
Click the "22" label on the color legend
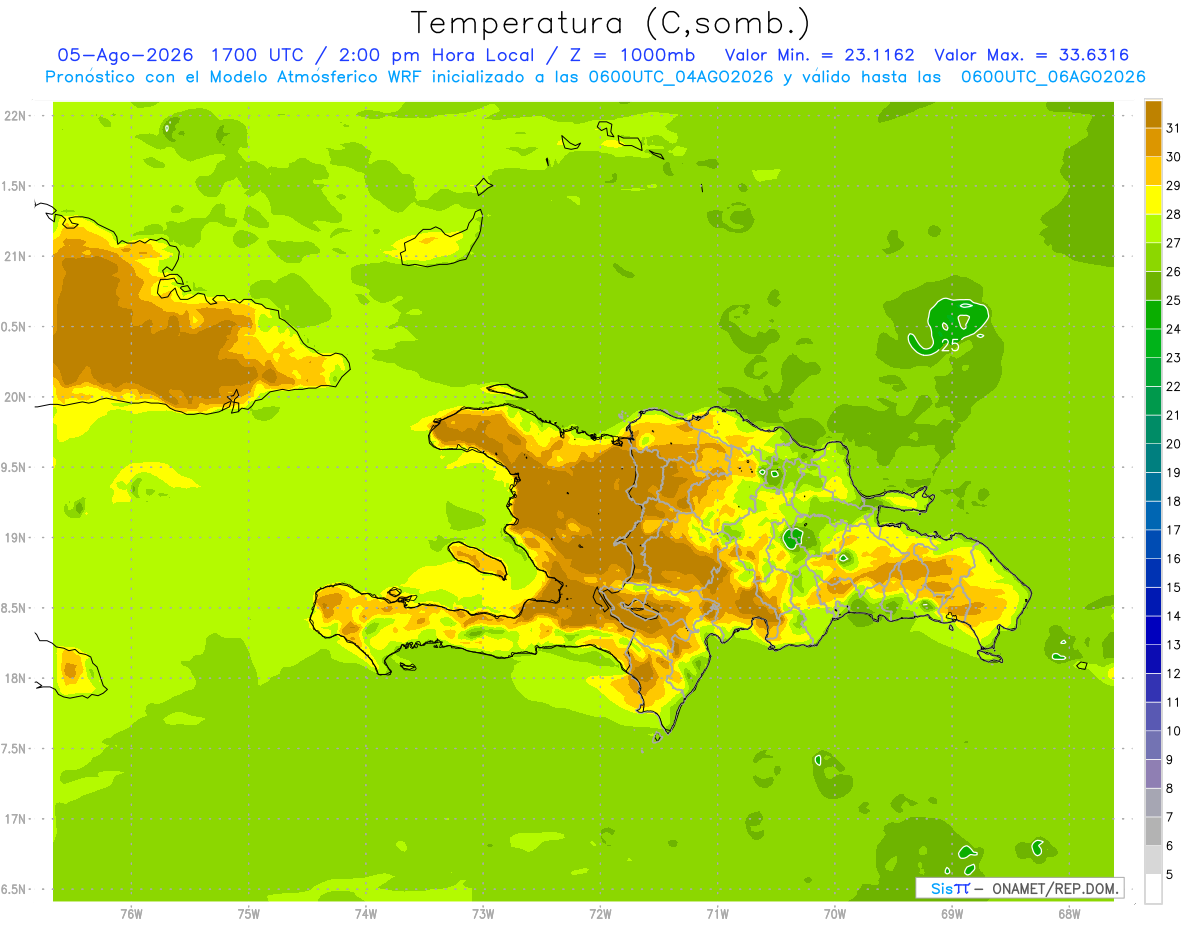[x=1174, y=387]
